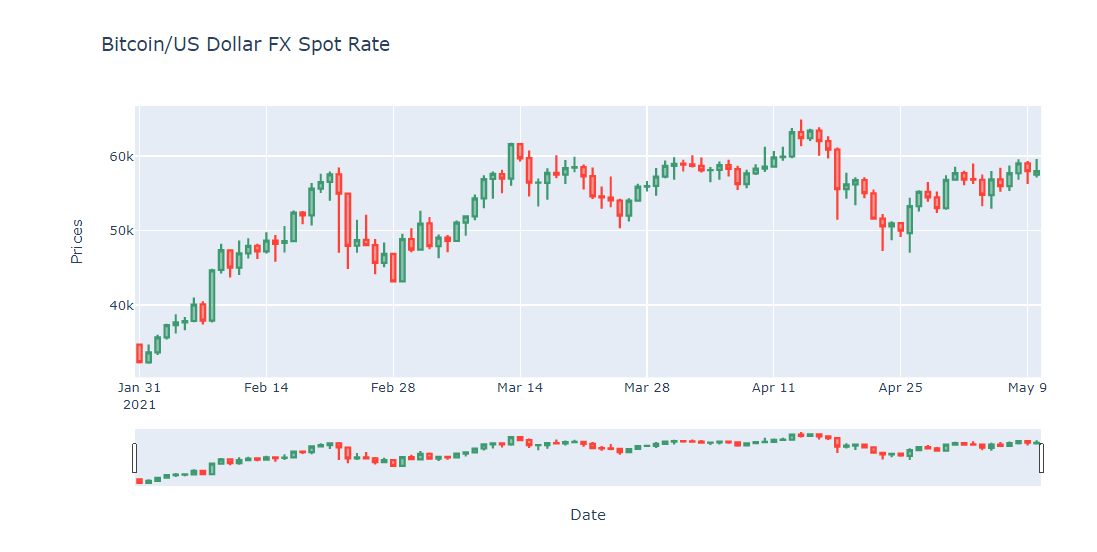Click the chart title Bitcoin/US Dollar FX Spot Rate
The image size is (1097, 552).
[246, 44]
